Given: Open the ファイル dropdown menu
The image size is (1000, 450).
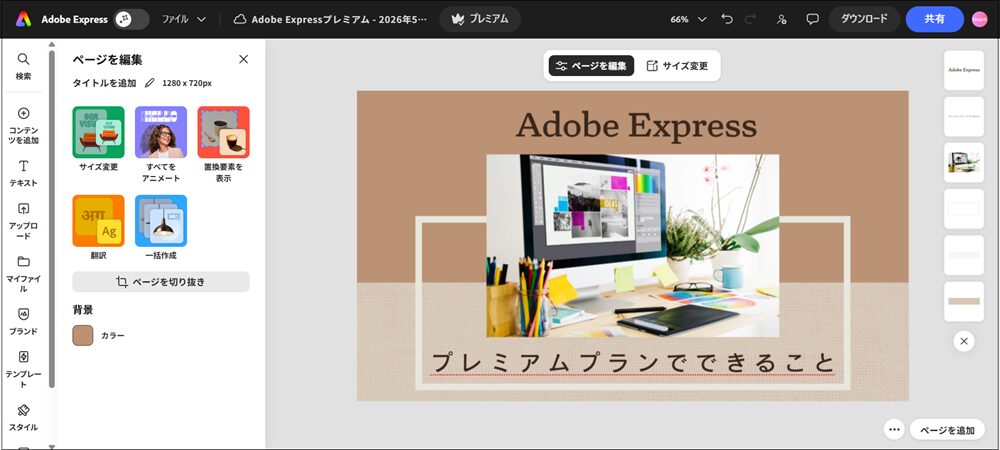Looking at the screenshot, I should pyautogui.click(x=184, y=19).
